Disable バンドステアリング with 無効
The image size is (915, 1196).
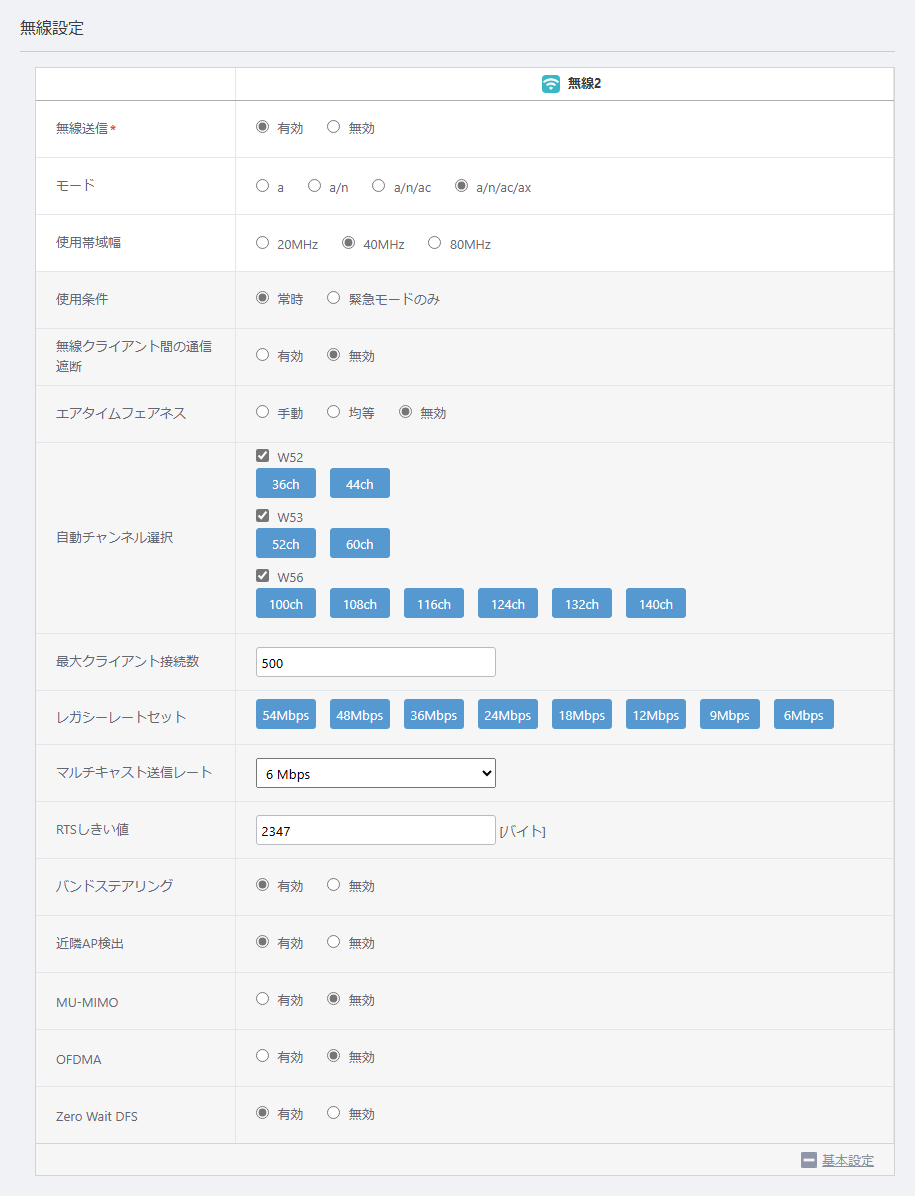point(333,885)
